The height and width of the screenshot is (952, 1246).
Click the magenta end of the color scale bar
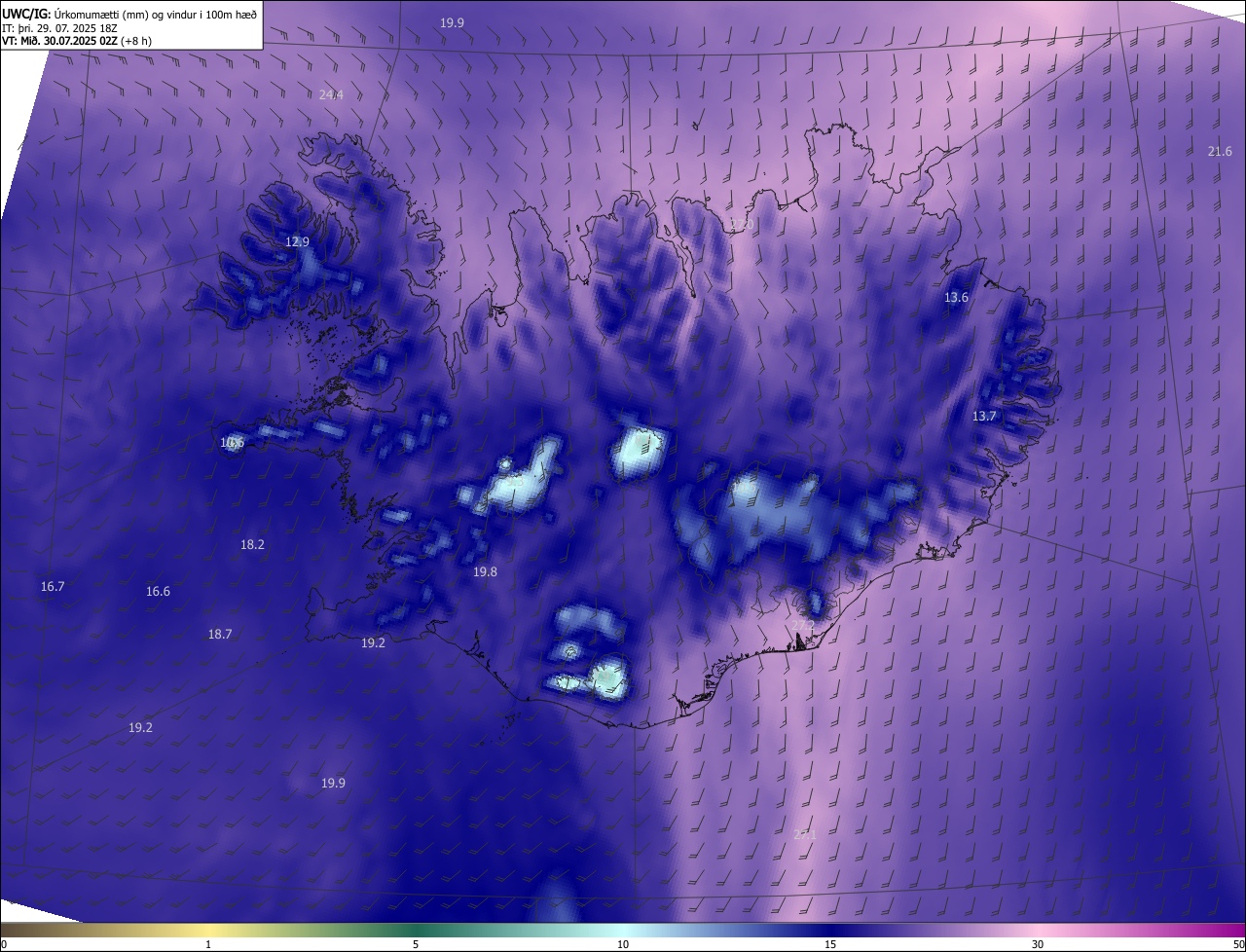click(x=1228, y=931)
